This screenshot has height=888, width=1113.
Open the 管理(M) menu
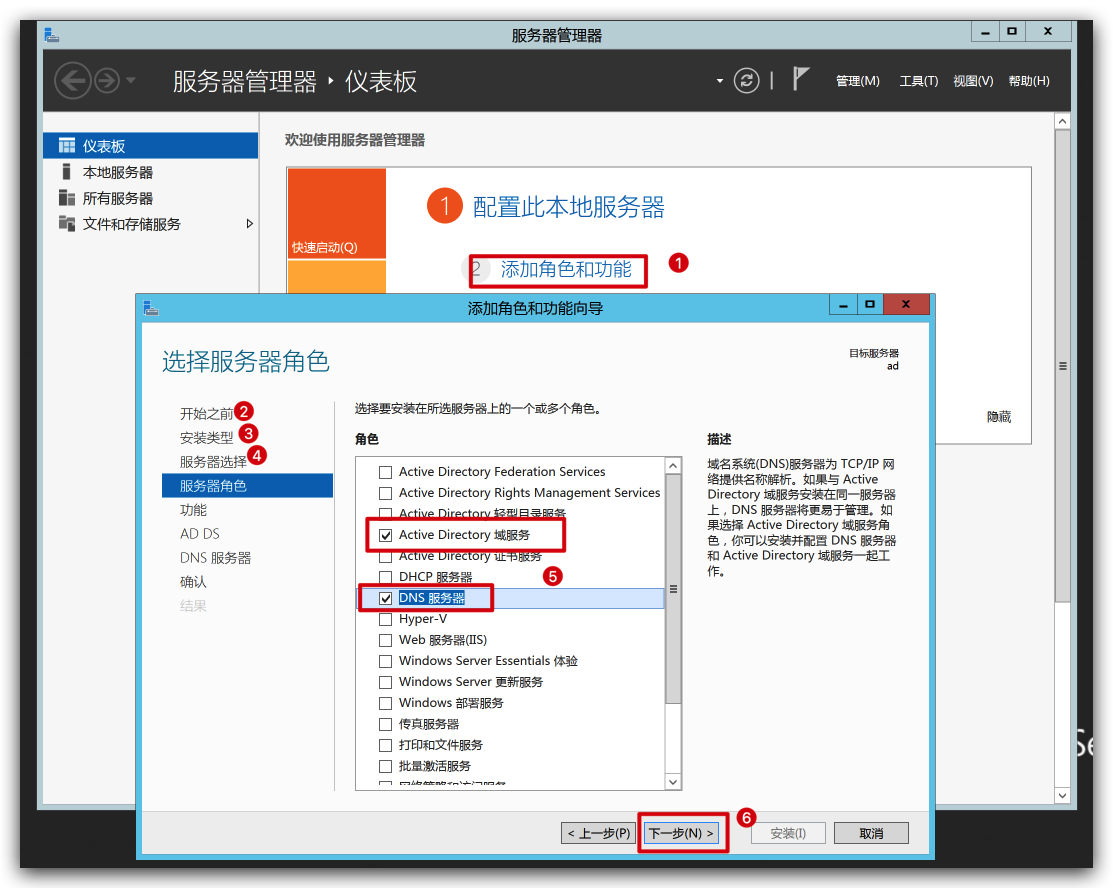click(x=857, y=81)
